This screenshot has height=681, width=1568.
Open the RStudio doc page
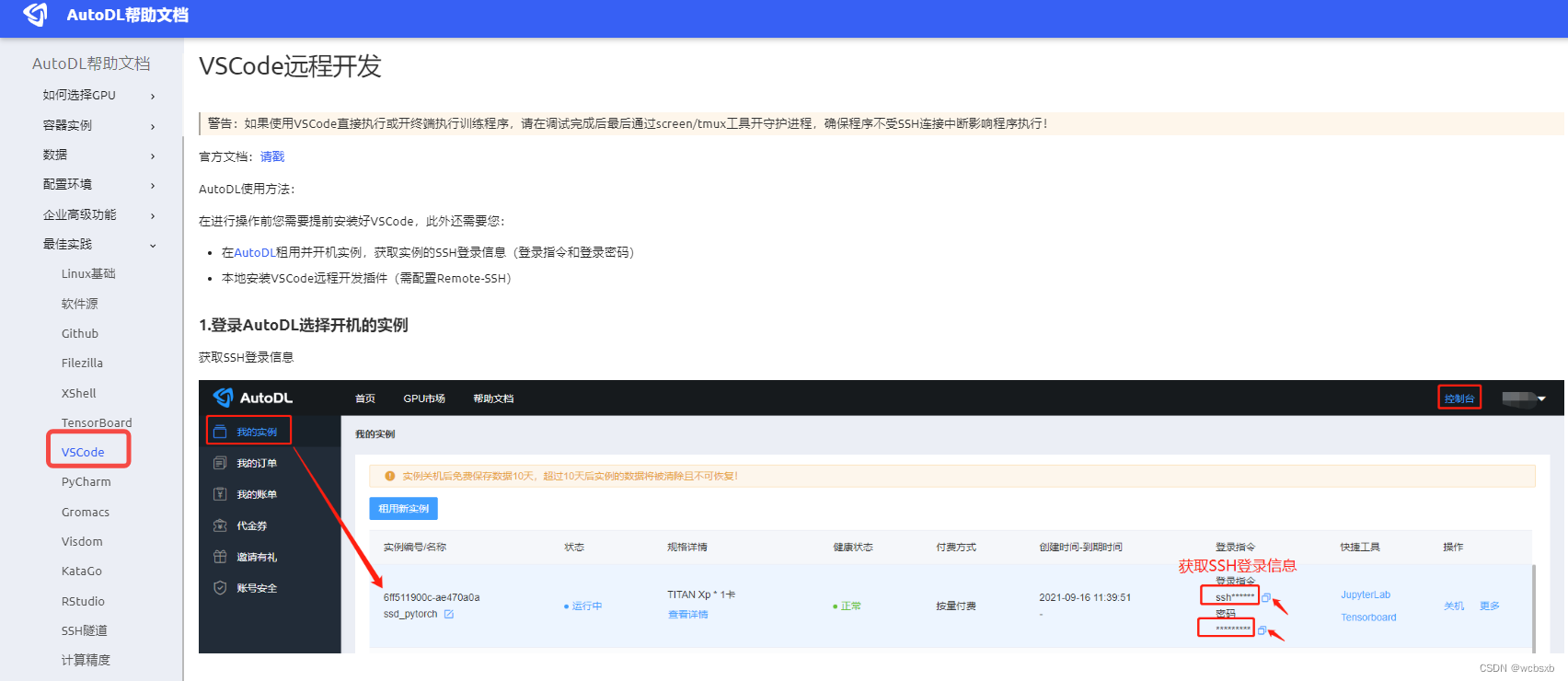coord(83,601)
